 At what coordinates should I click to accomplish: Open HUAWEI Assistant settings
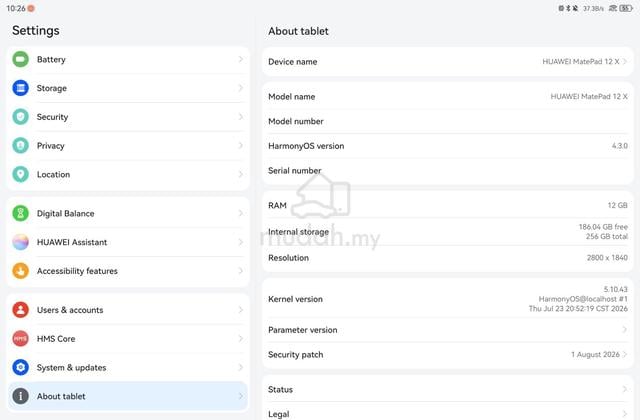pyautogui.click(x=127, y=242)
